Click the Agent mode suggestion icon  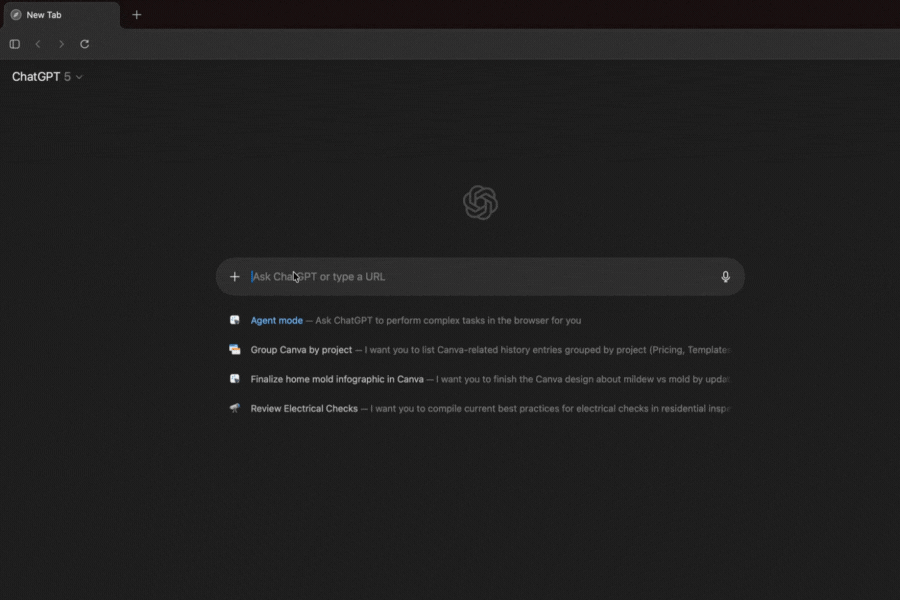[235, 321]
